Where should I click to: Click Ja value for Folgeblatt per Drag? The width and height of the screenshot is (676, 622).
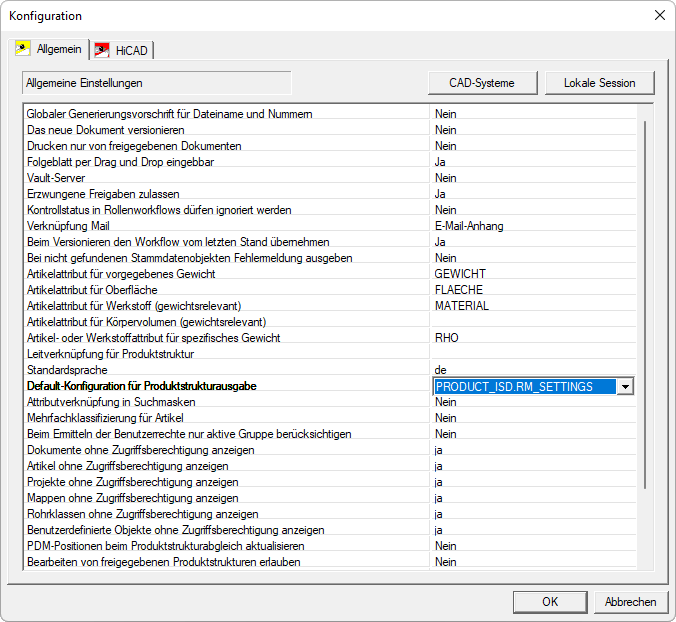pos(440,162)
